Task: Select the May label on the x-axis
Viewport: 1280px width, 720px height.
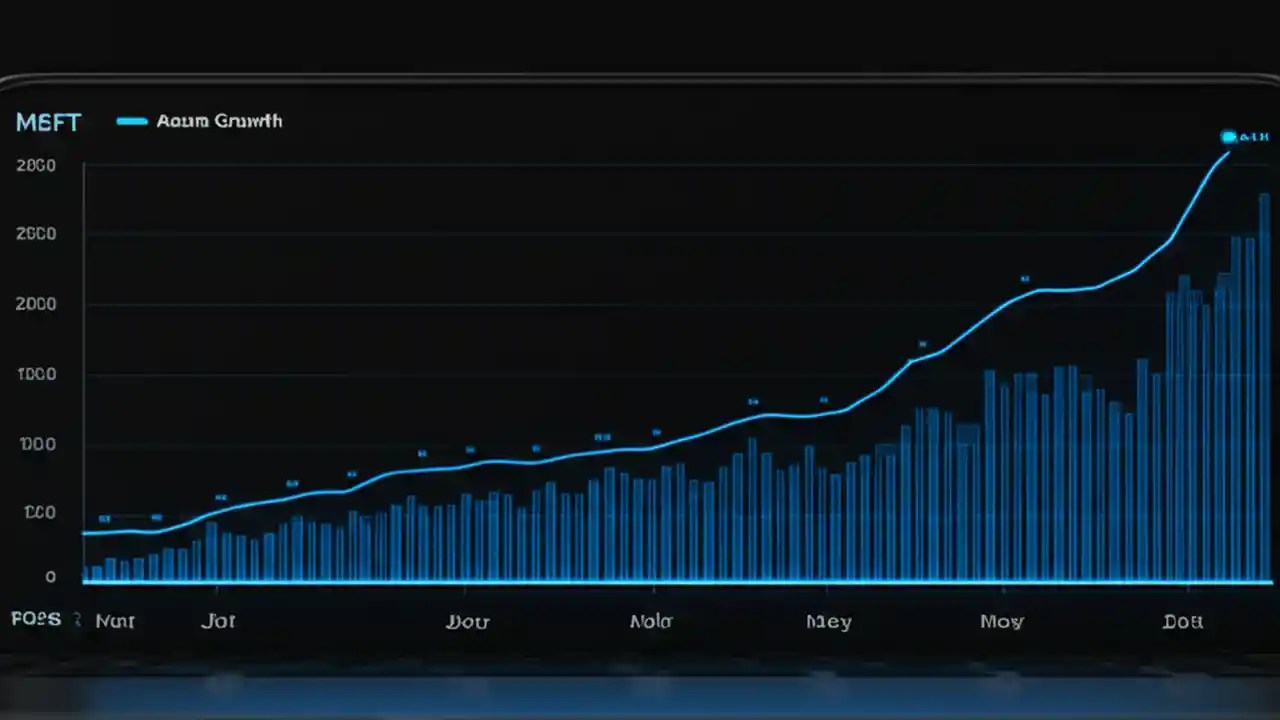Action: pyautogui.click(x=828, y=620)
